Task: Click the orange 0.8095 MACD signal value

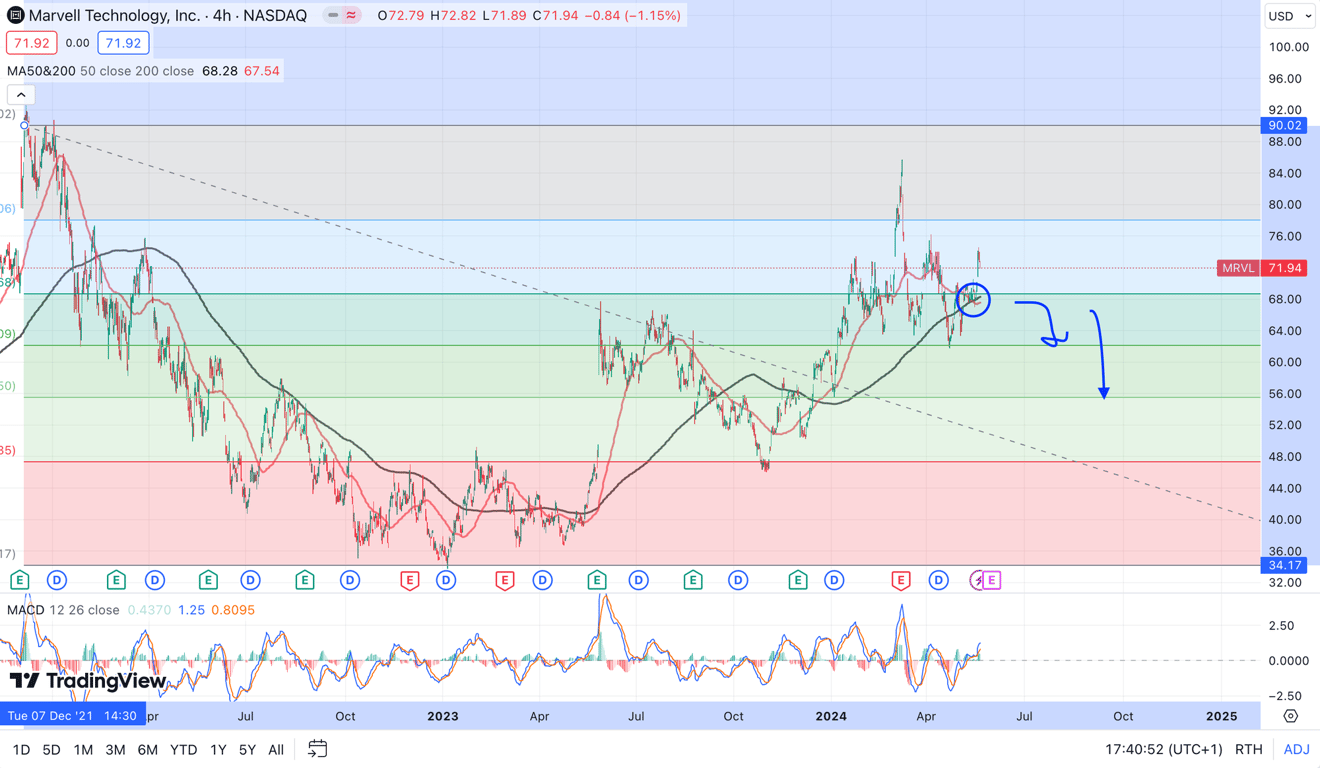Action: coord(233,610)
